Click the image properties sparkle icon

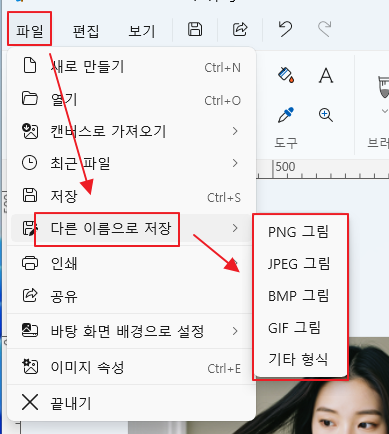pyautogui.click(x=30, y=366)
